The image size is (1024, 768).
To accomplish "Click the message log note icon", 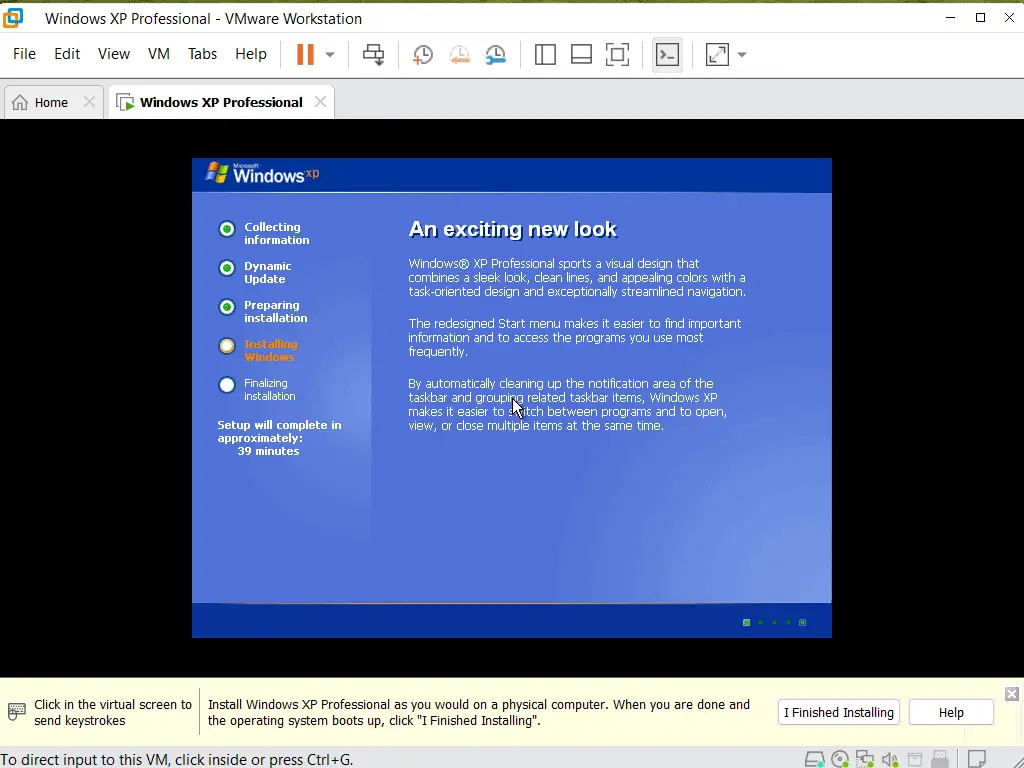I will click(976, 759).
